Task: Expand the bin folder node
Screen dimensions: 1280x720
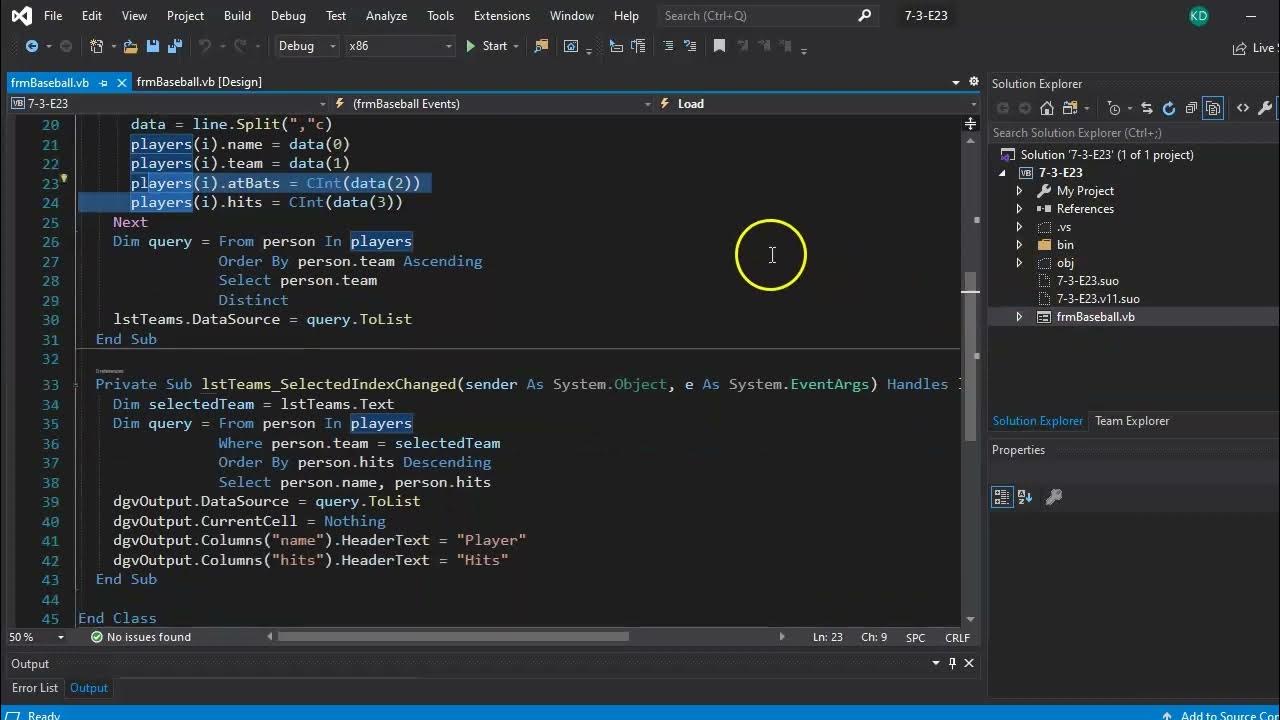Action: [1019, 245]
